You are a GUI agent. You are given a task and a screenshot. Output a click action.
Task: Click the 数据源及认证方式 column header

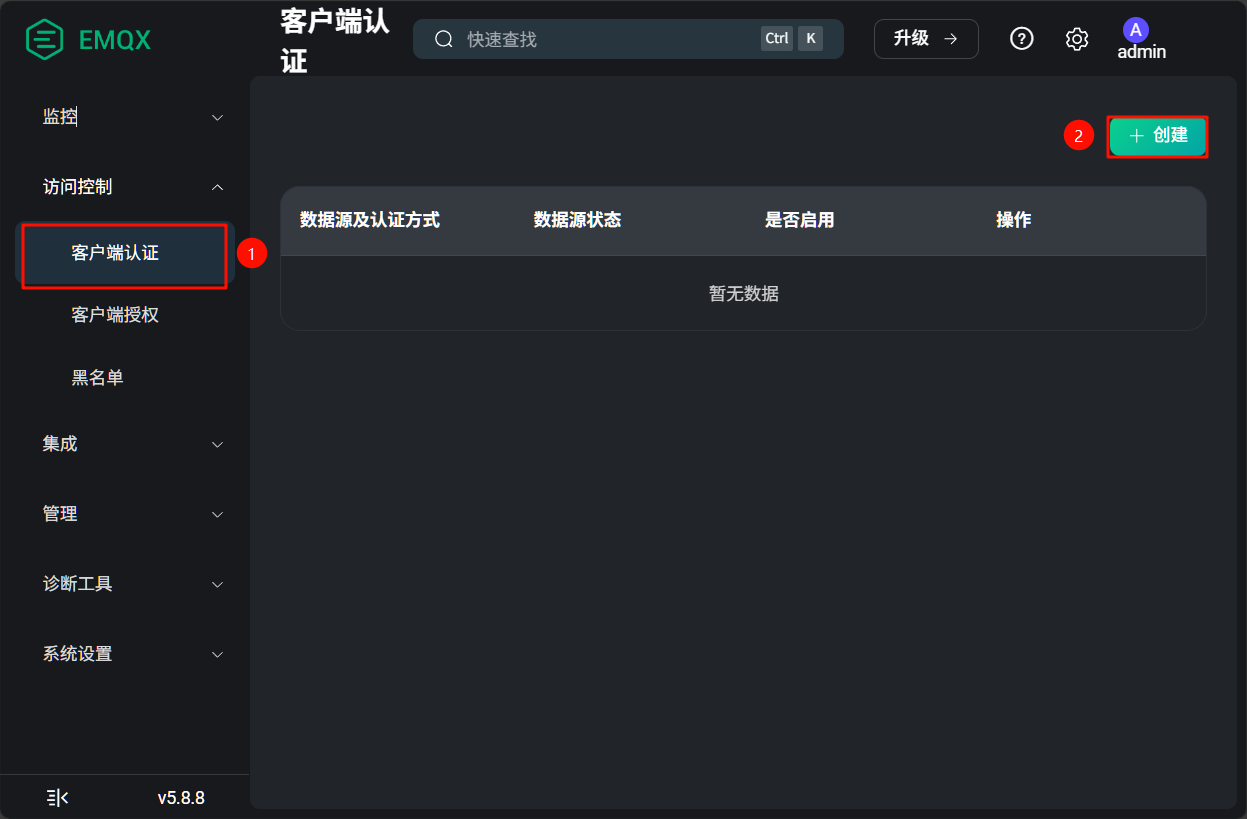pos(370,220)
